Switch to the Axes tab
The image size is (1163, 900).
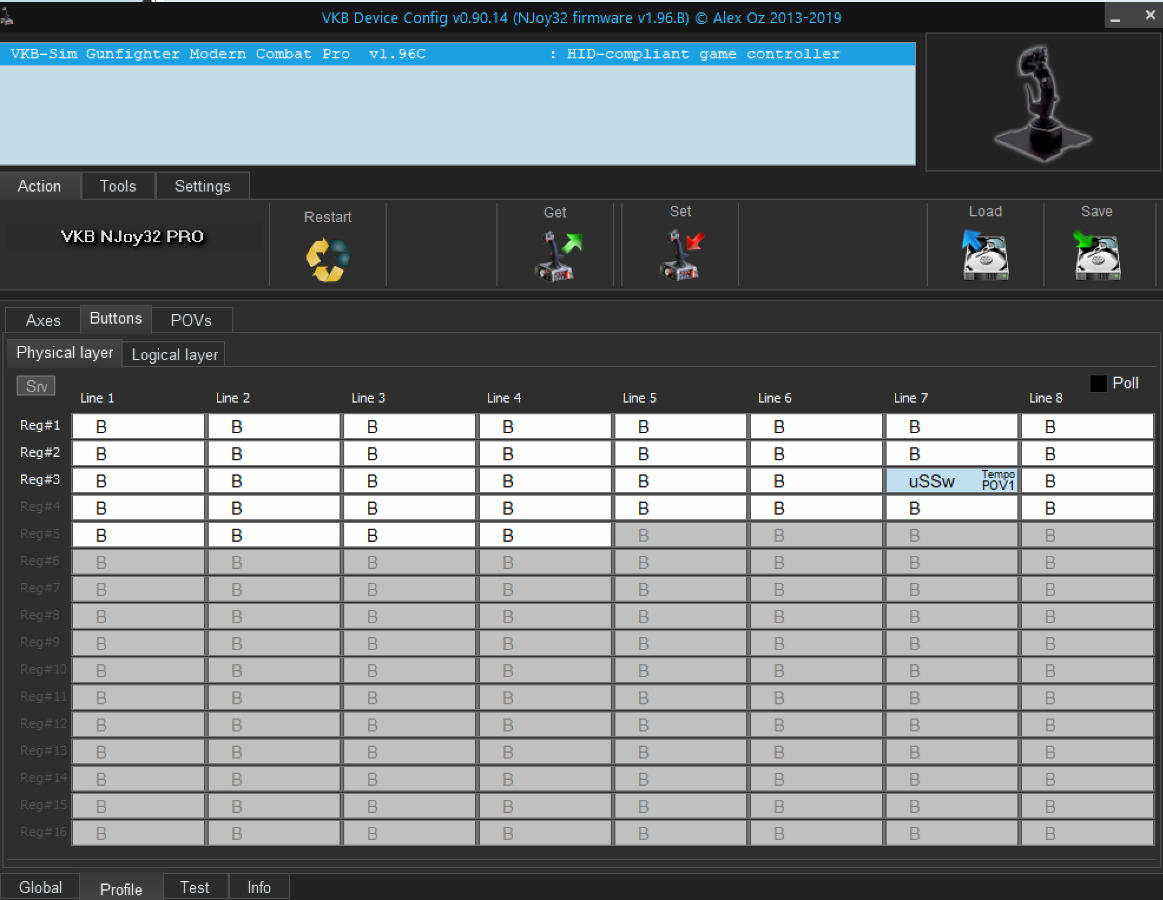click(x=43, y=320)
